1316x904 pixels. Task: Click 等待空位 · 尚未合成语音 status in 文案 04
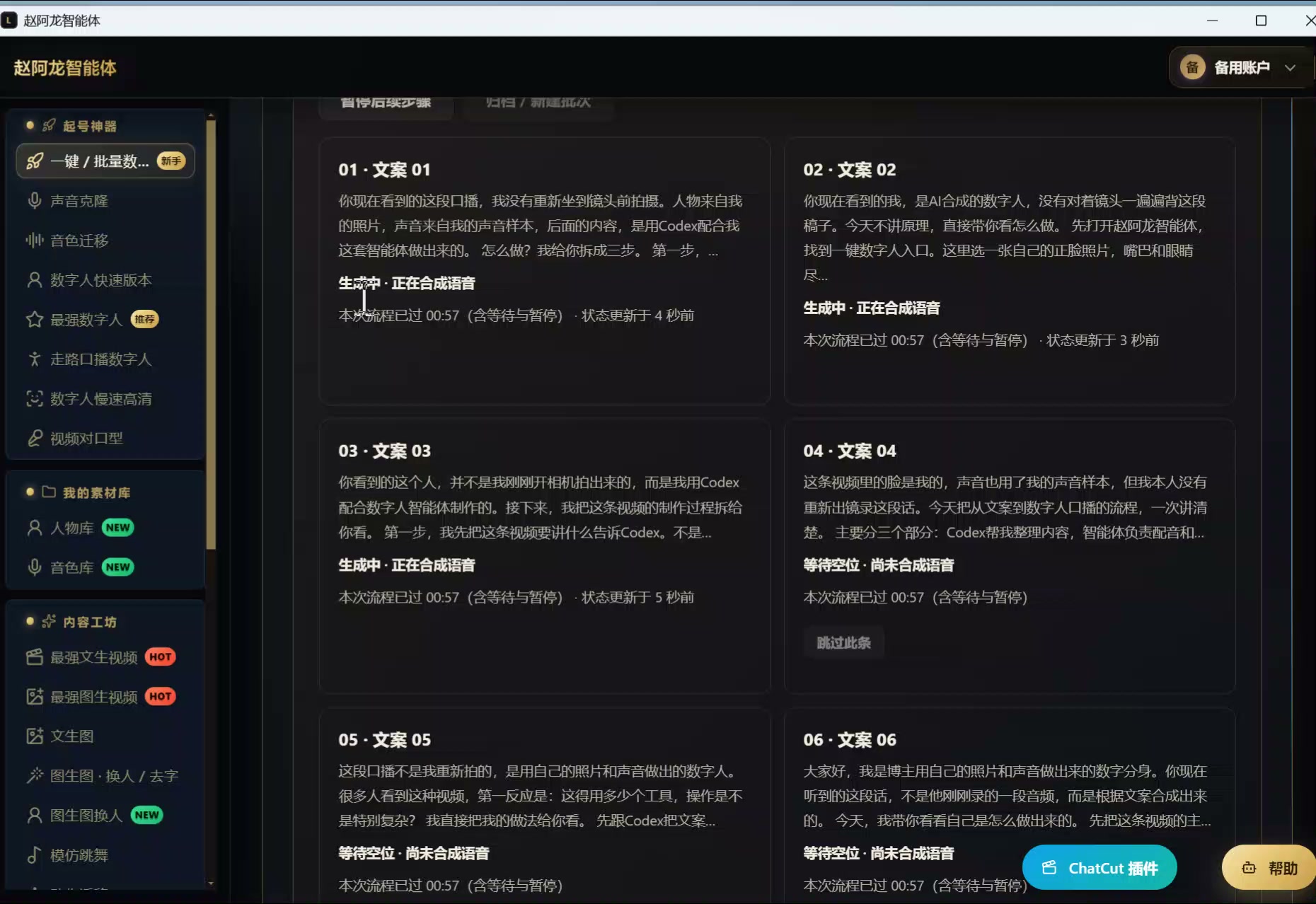pyautogui.click(x=879, y=565)
